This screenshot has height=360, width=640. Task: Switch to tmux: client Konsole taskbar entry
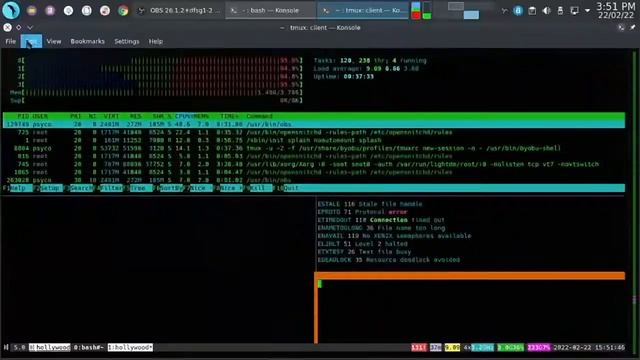[363, 11]
